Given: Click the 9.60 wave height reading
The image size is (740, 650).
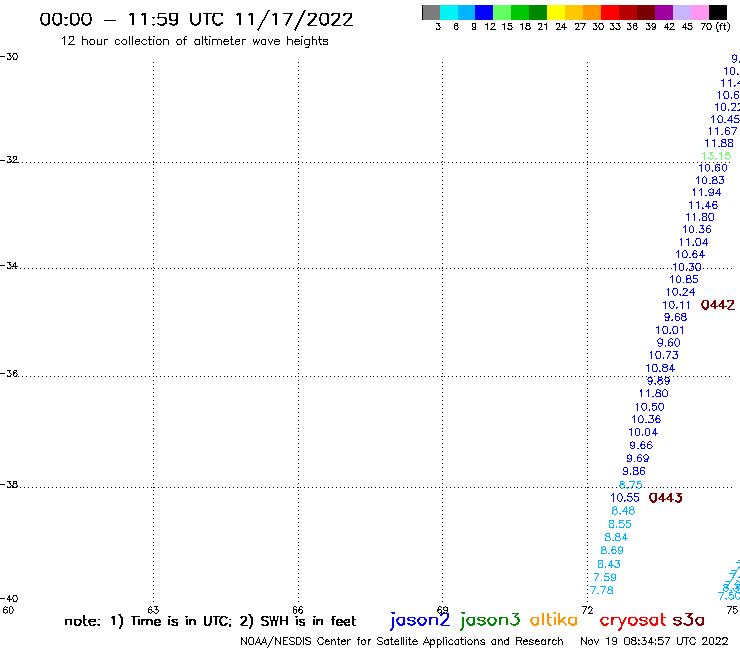Looking at the screenshot, I should [x=669, y=343].
